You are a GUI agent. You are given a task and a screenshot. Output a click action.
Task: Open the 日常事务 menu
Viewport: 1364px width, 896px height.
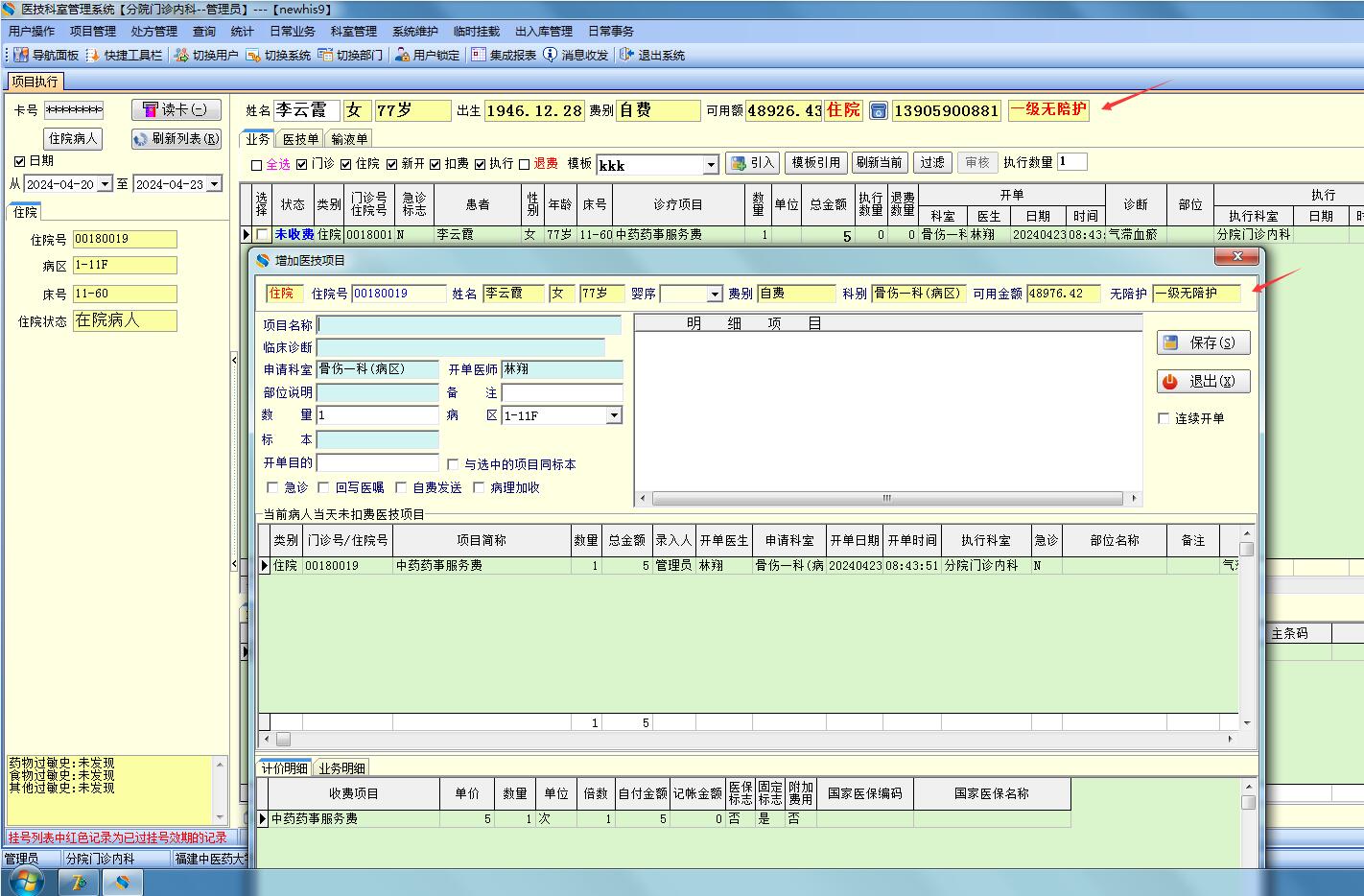(x=611, y=32)
